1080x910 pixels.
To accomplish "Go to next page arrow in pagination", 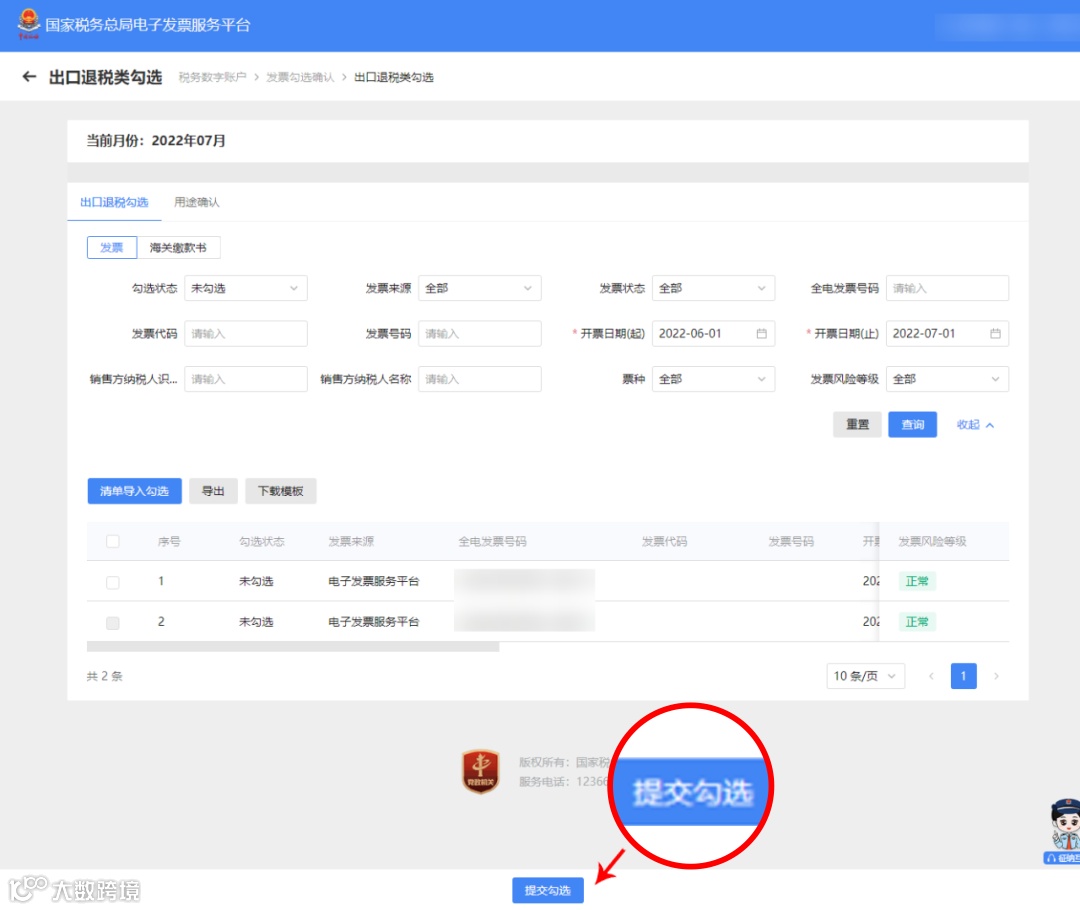I will pos(996,676).
